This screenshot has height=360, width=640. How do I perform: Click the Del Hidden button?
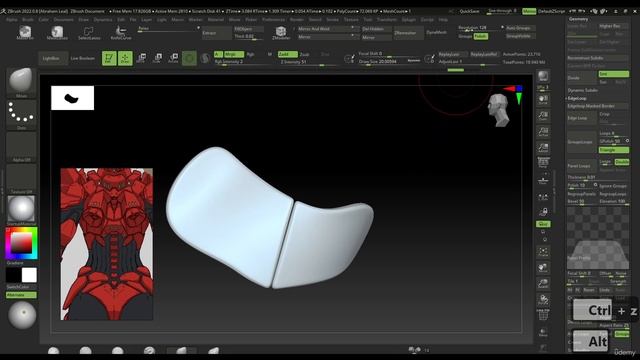[376, 29]
